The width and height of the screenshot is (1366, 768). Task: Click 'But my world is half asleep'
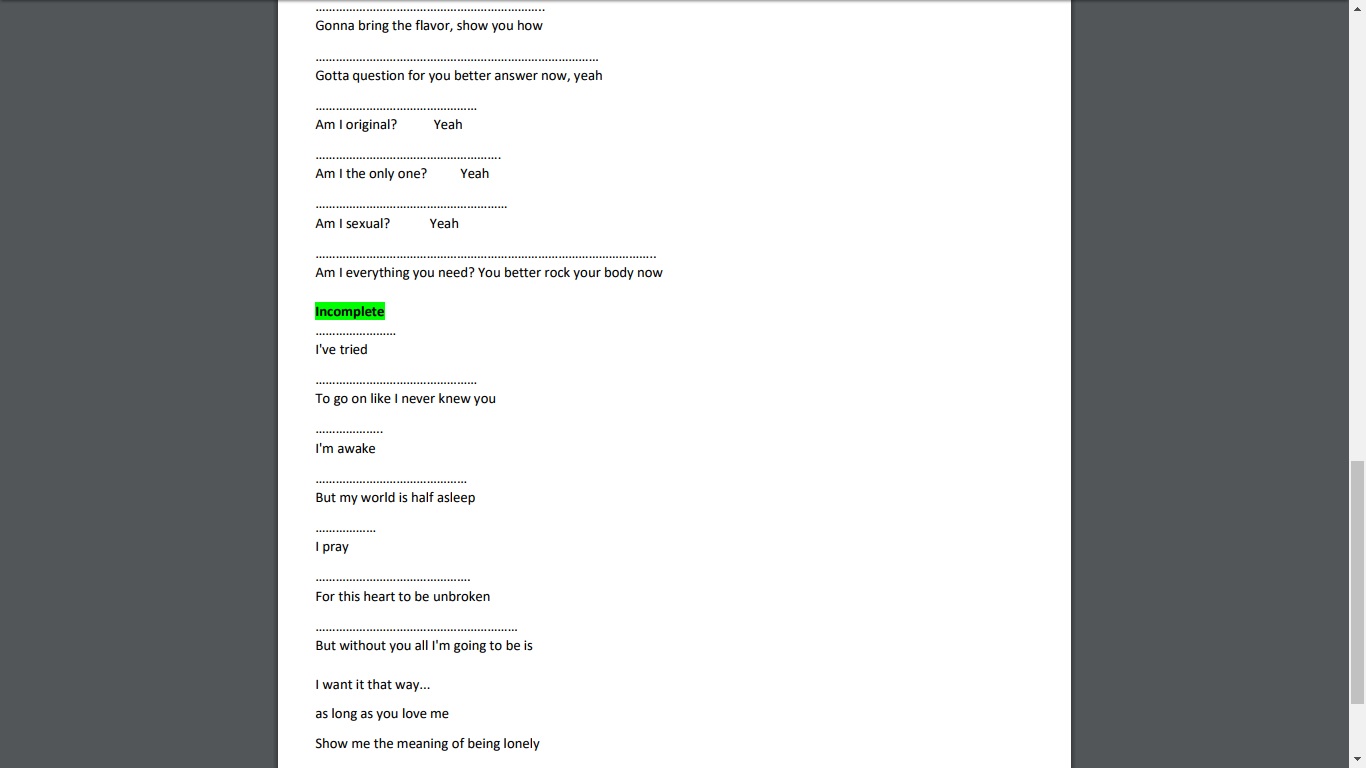395,498
